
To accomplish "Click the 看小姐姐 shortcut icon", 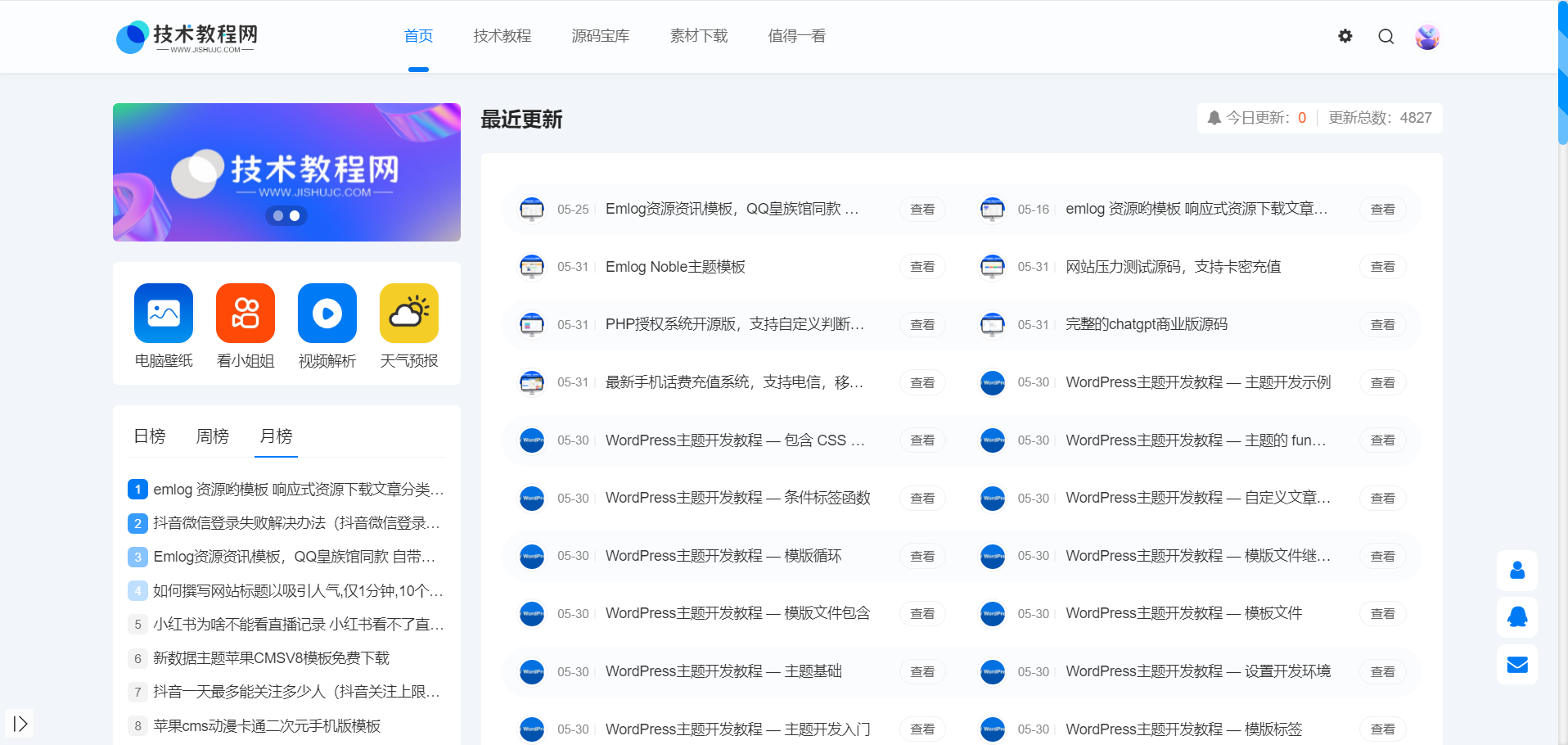I will [x=245, y=313].
